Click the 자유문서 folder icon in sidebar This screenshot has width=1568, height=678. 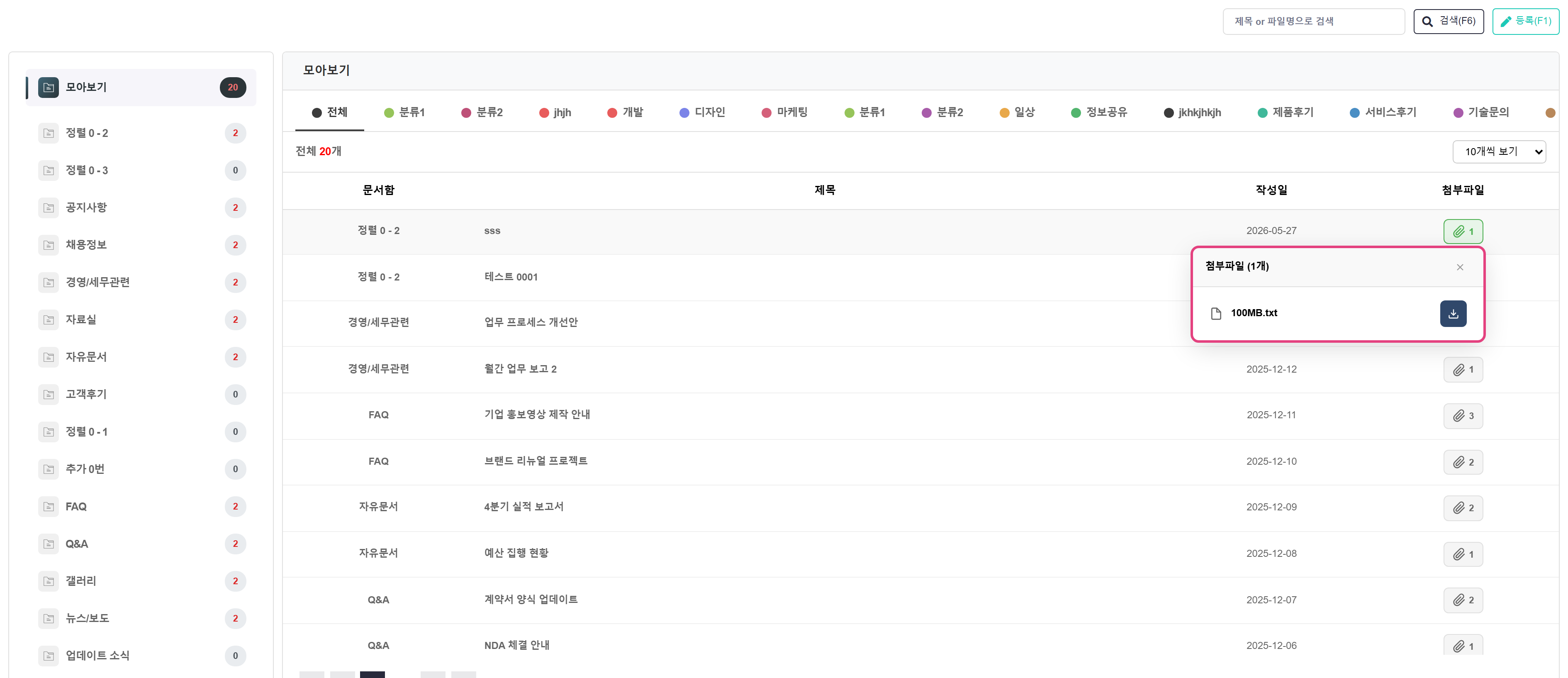tap(49, 357)
